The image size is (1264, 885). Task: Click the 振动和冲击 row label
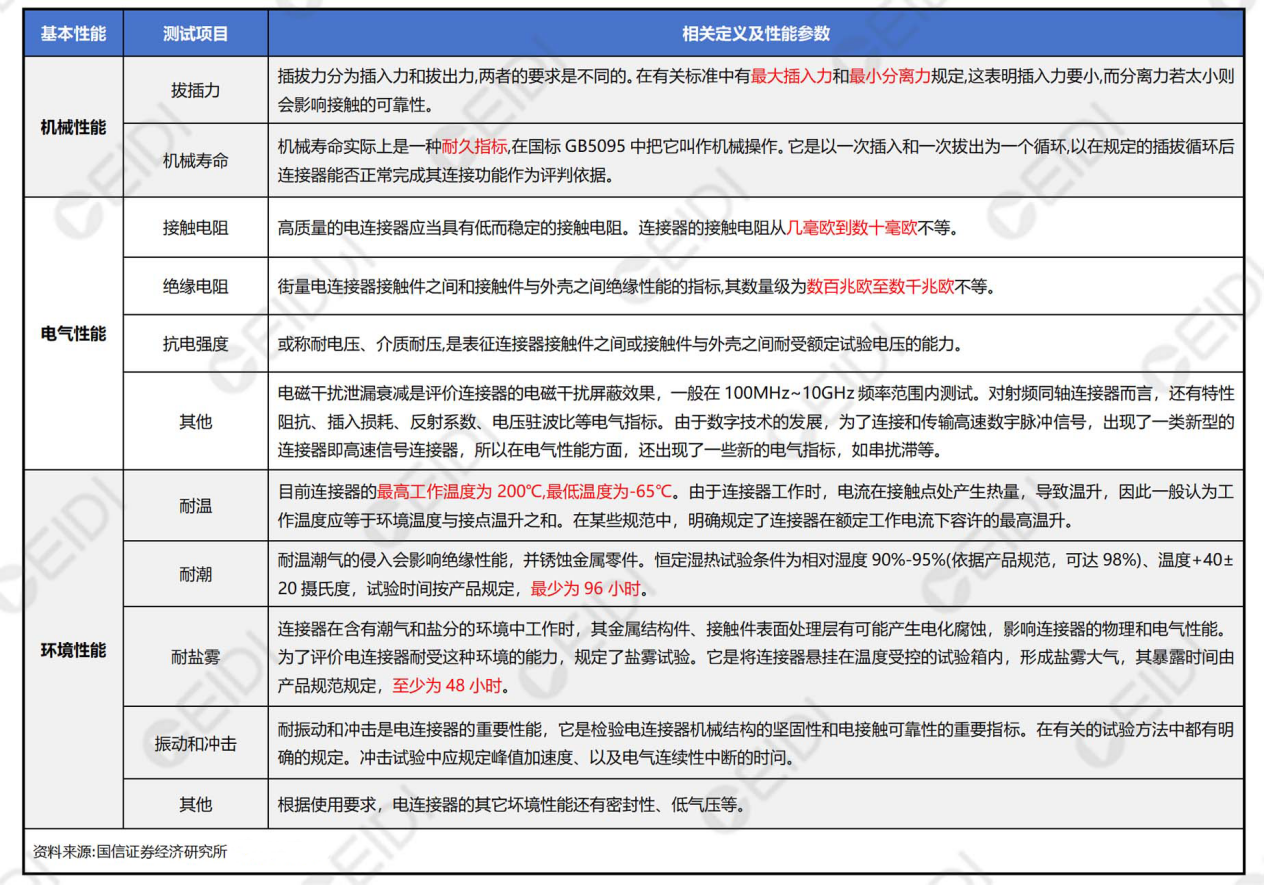tap(195, 743)
